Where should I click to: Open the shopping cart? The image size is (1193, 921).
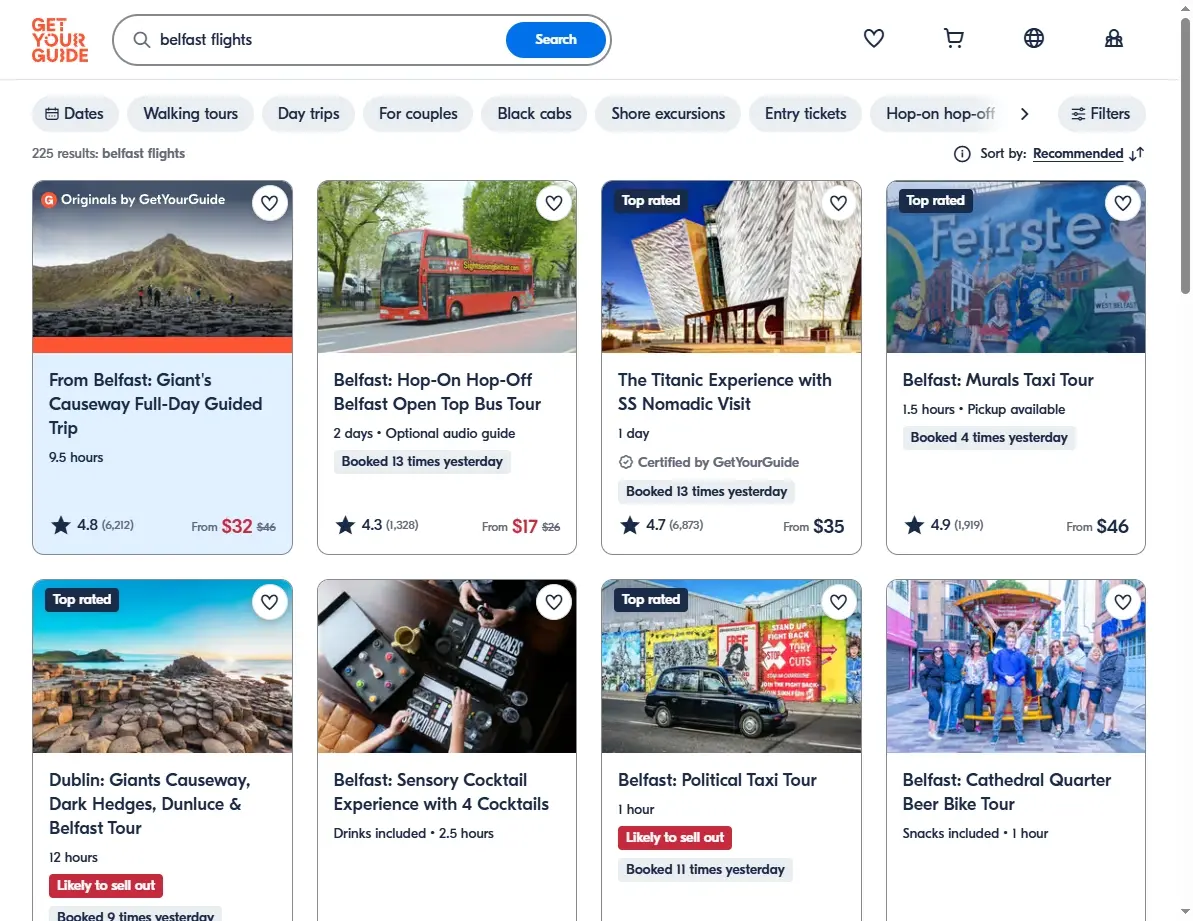[x=953, y=38]
